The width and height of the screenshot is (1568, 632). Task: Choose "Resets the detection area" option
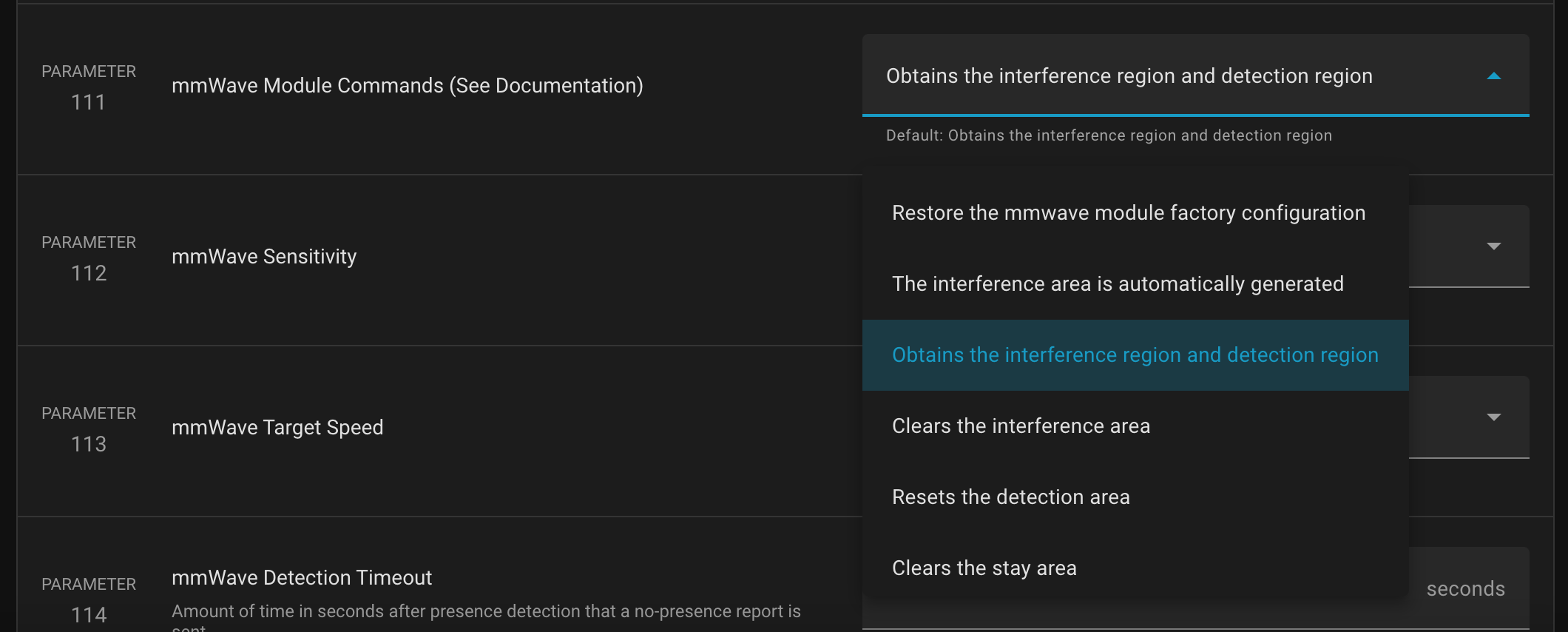tap(1010, 497)
